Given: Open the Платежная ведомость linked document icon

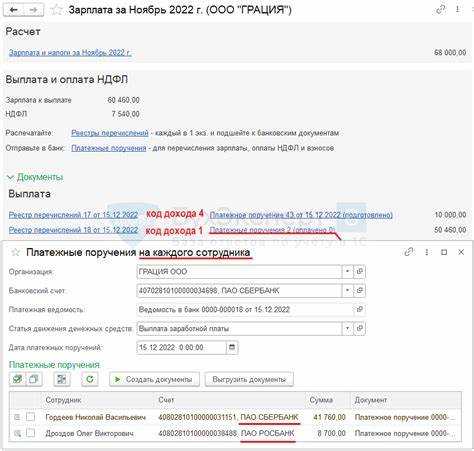Looking at the screenshot, I should click(x=359, y=309).
